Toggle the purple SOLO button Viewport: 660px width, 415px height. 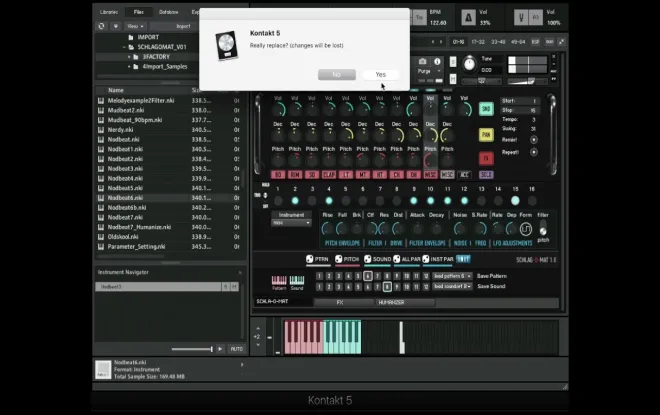[x=486, y=175]
